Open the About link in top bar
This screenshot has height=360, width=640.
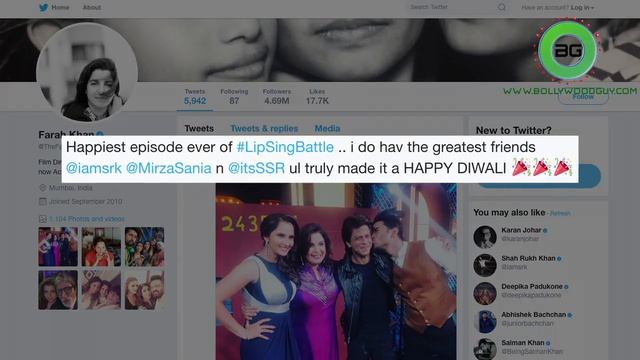pos(92,7)
